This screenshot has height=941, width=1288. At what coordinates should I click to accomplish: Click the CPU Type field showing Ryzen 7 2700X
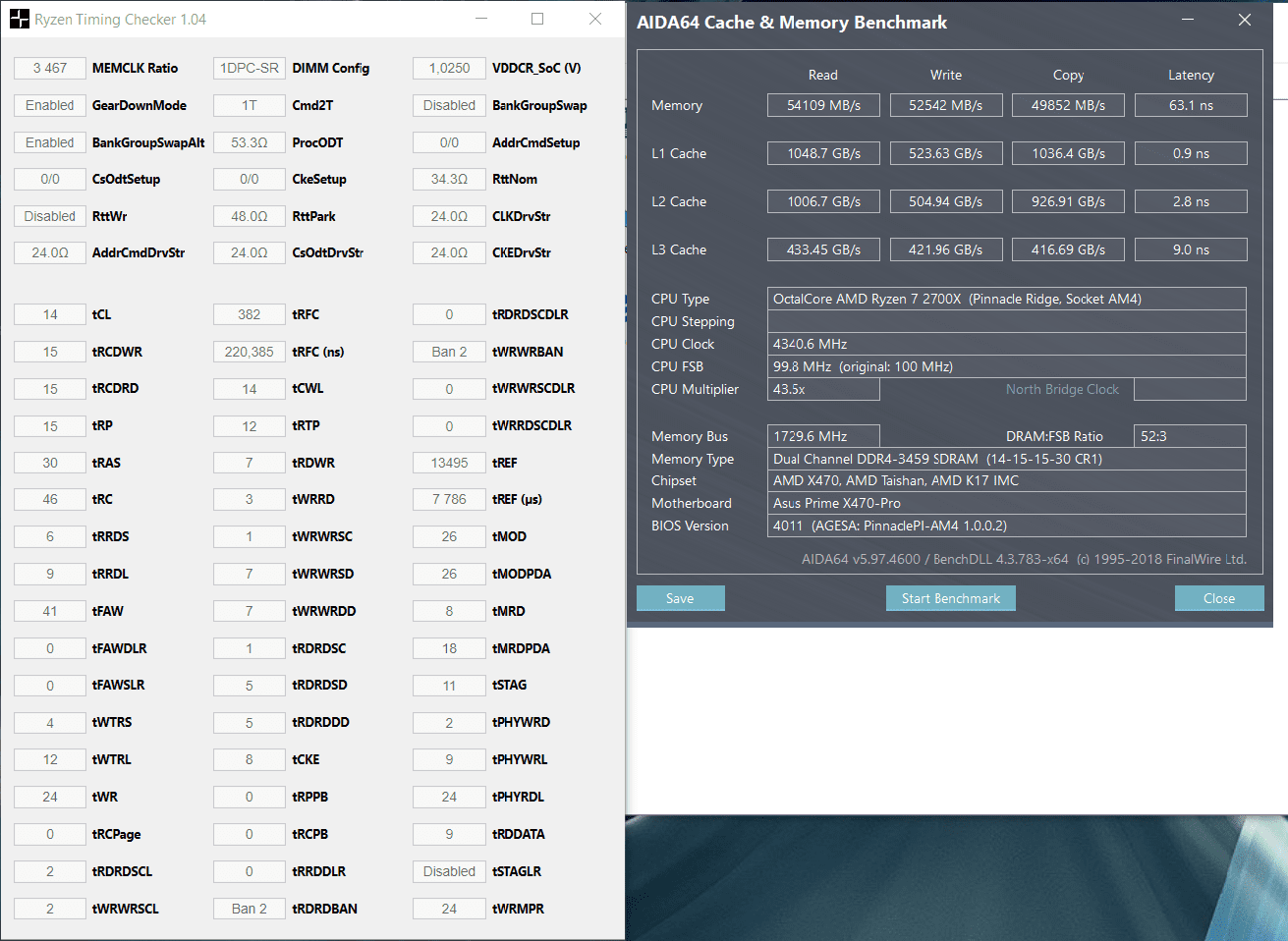1007,299
